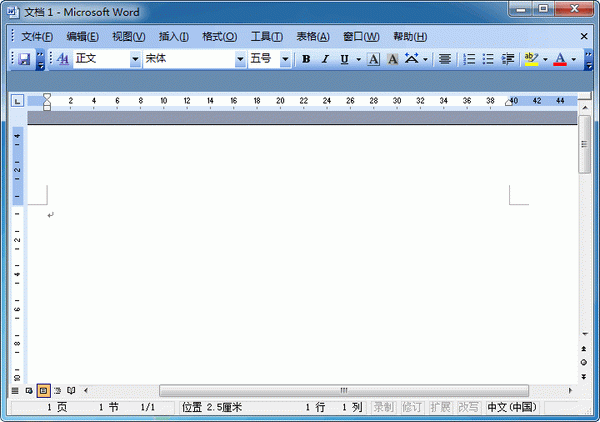Click the 1/1 page count status text
Screen dimensions: 600x422
coord(148,407)
